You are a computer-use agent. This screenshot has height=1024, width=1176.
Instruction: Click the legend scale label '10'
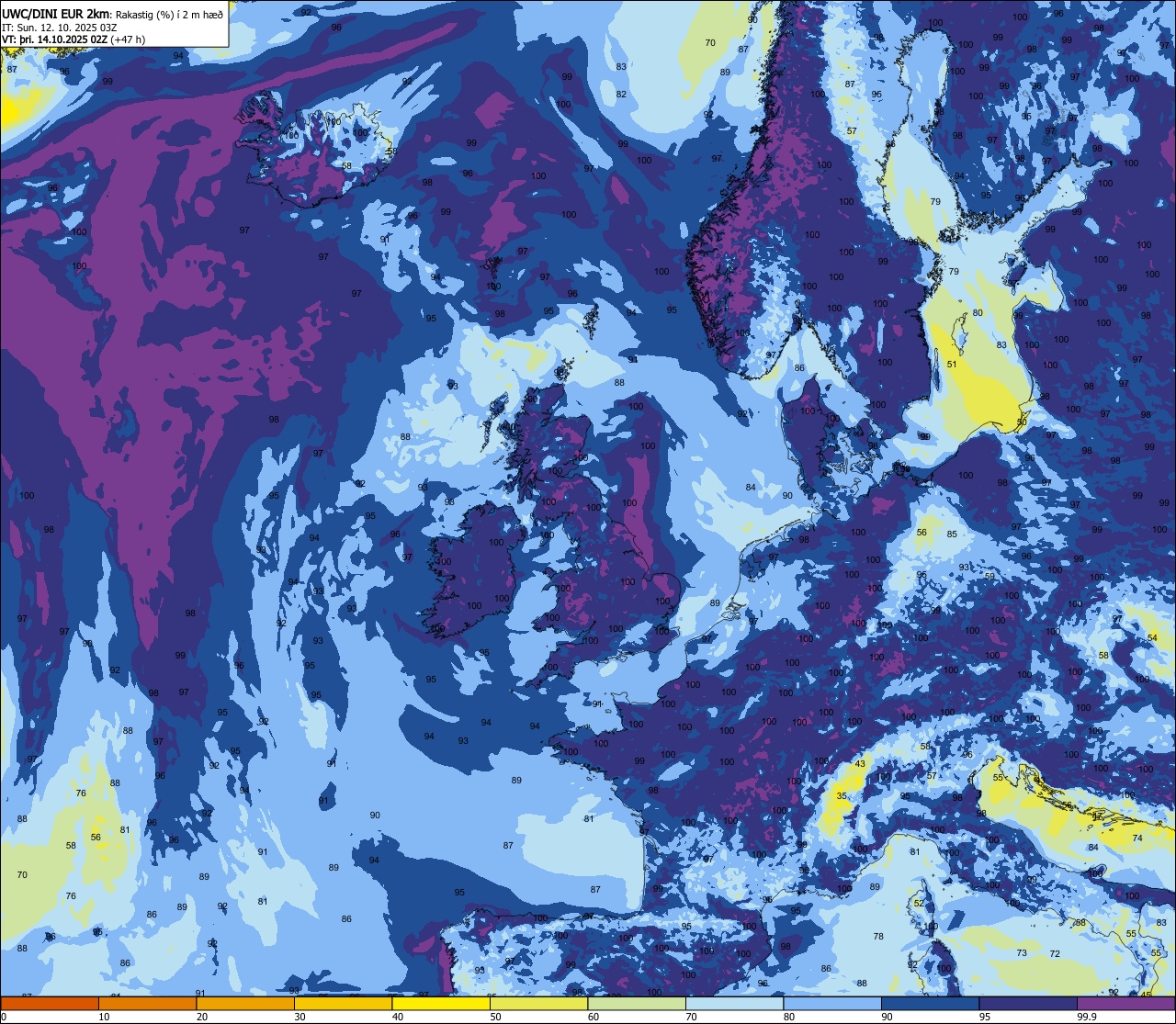click(x=104, y=1017)
